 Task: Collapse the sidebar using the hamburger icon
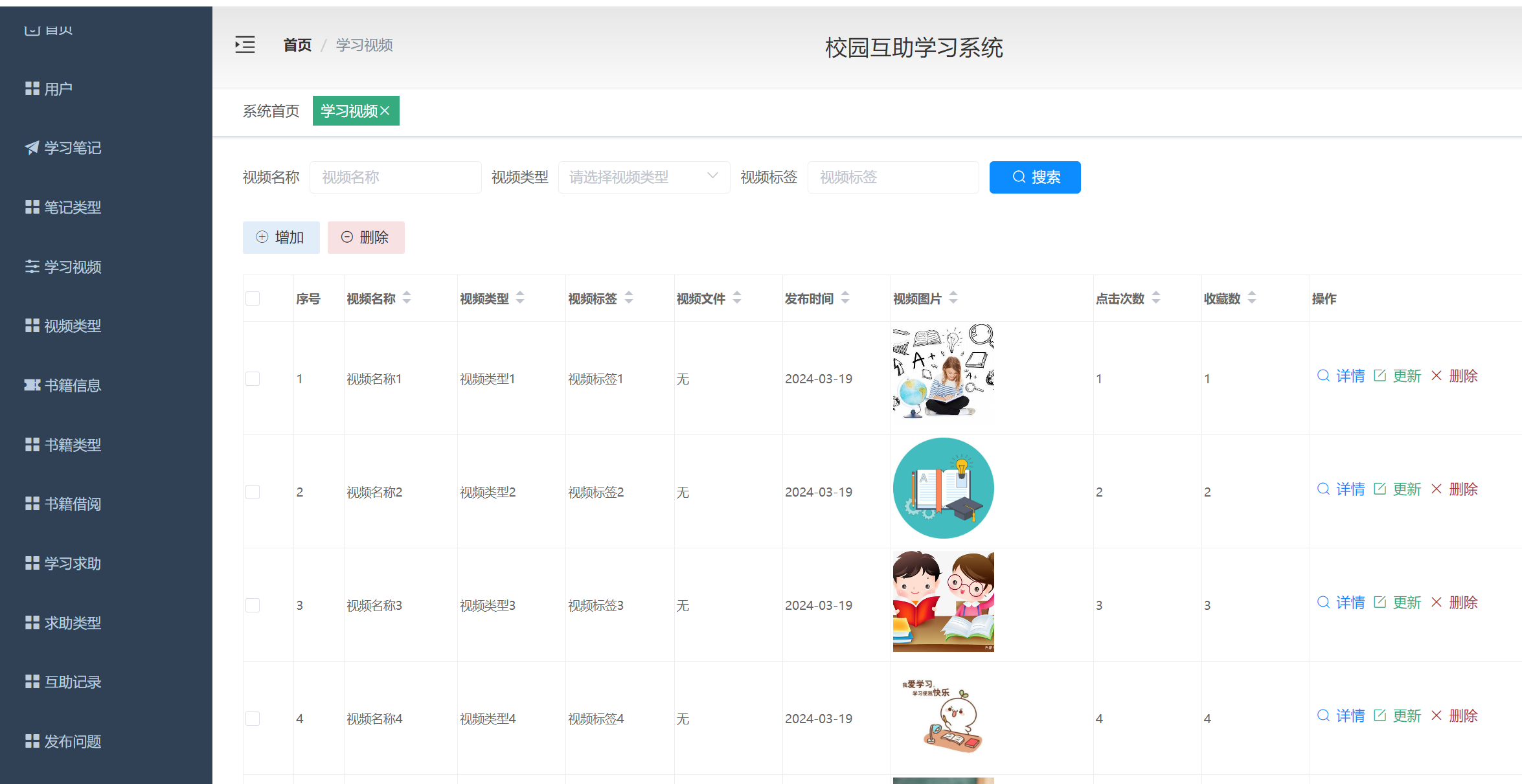coord(245,45)
